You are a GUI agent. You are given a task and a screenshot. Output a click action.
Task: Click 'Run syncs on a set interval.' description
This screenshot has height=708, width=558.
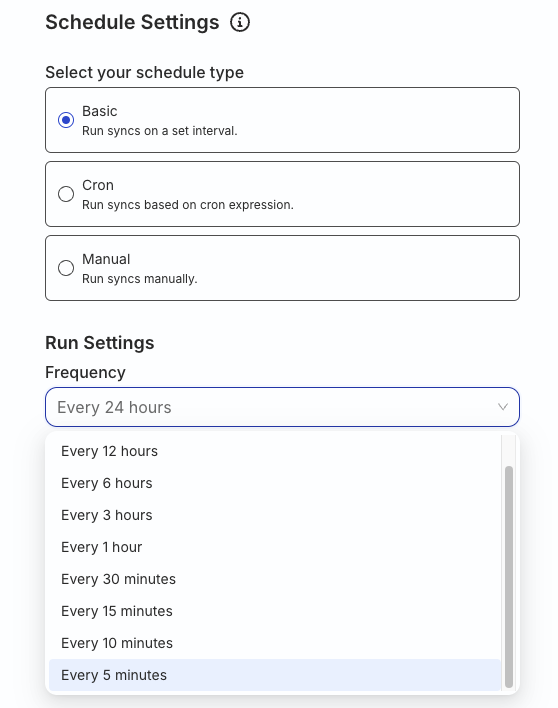[x=159, y=131]
